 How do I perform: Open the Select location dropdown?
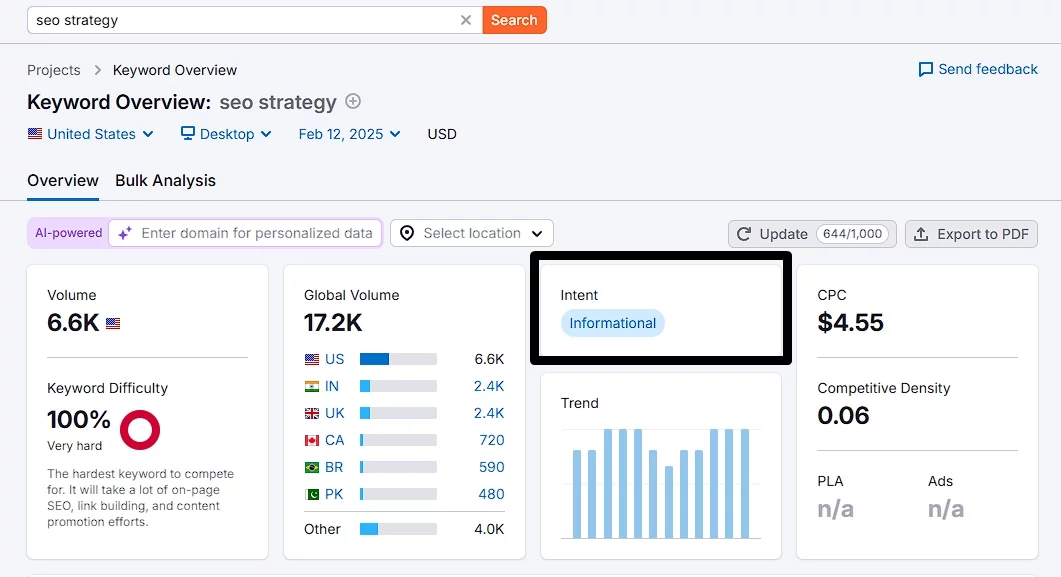coord(472,233)
